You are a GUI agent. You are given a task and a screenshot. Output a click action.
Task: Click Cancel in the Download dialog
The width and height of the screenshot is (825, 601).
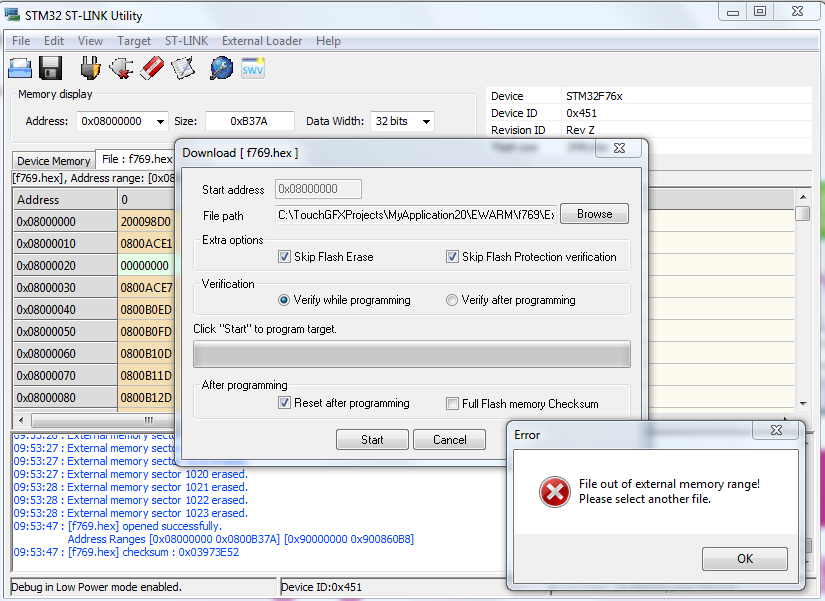click(x=449, y=440)
